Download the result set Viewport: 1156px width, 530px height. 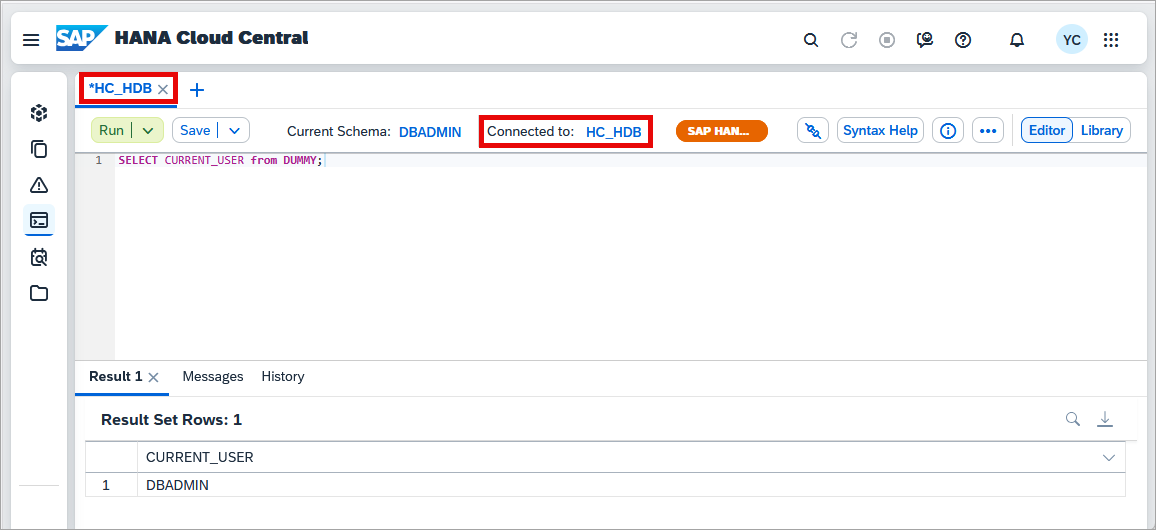(x=1104, y=419)
